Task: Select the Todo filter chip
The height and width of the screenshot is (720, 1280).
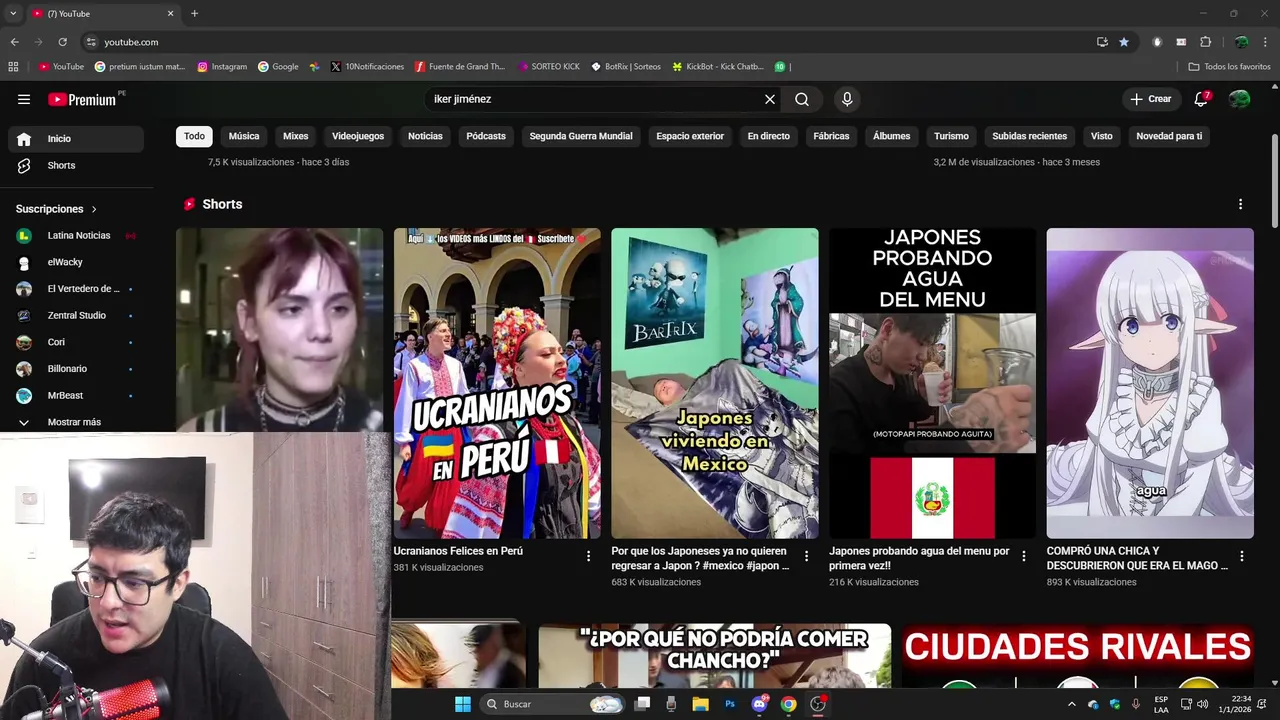Action: [x=194, y=136]
